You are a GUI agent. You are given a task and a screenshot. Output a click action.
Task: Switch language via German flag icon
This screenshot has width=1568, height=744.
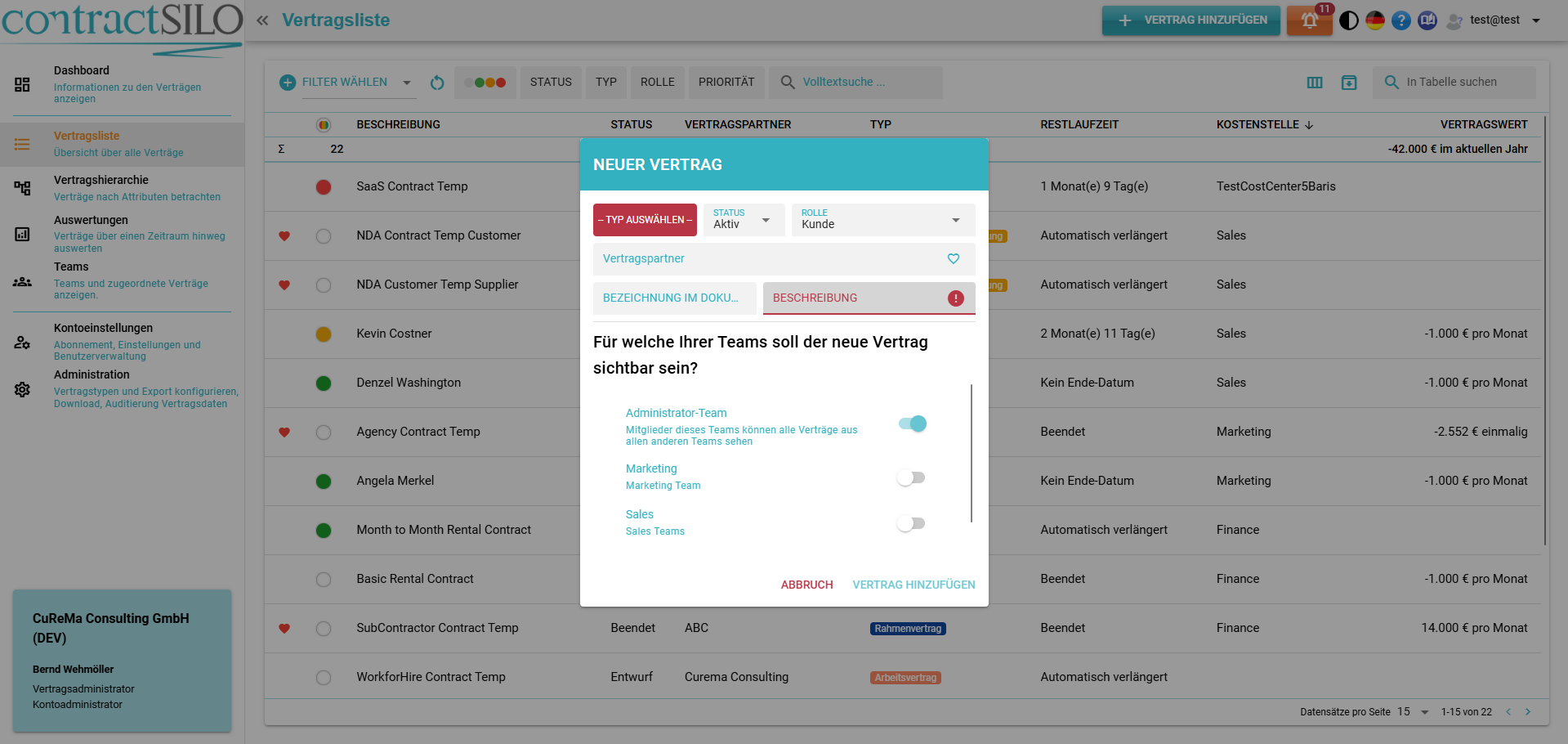coord(1375,20)
